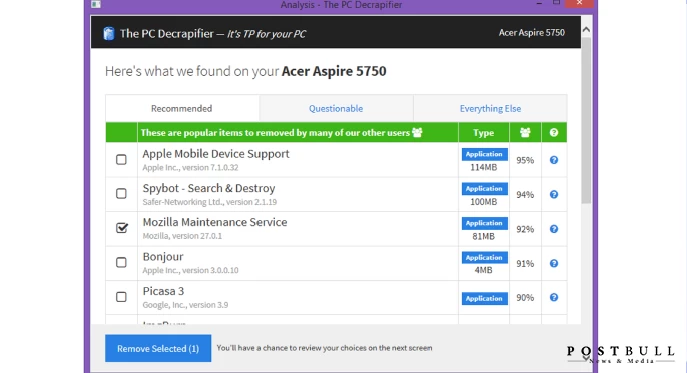Open help icon for Picasa 3 row
Viewport: 687px width, 373px height.
pos(554,297)
